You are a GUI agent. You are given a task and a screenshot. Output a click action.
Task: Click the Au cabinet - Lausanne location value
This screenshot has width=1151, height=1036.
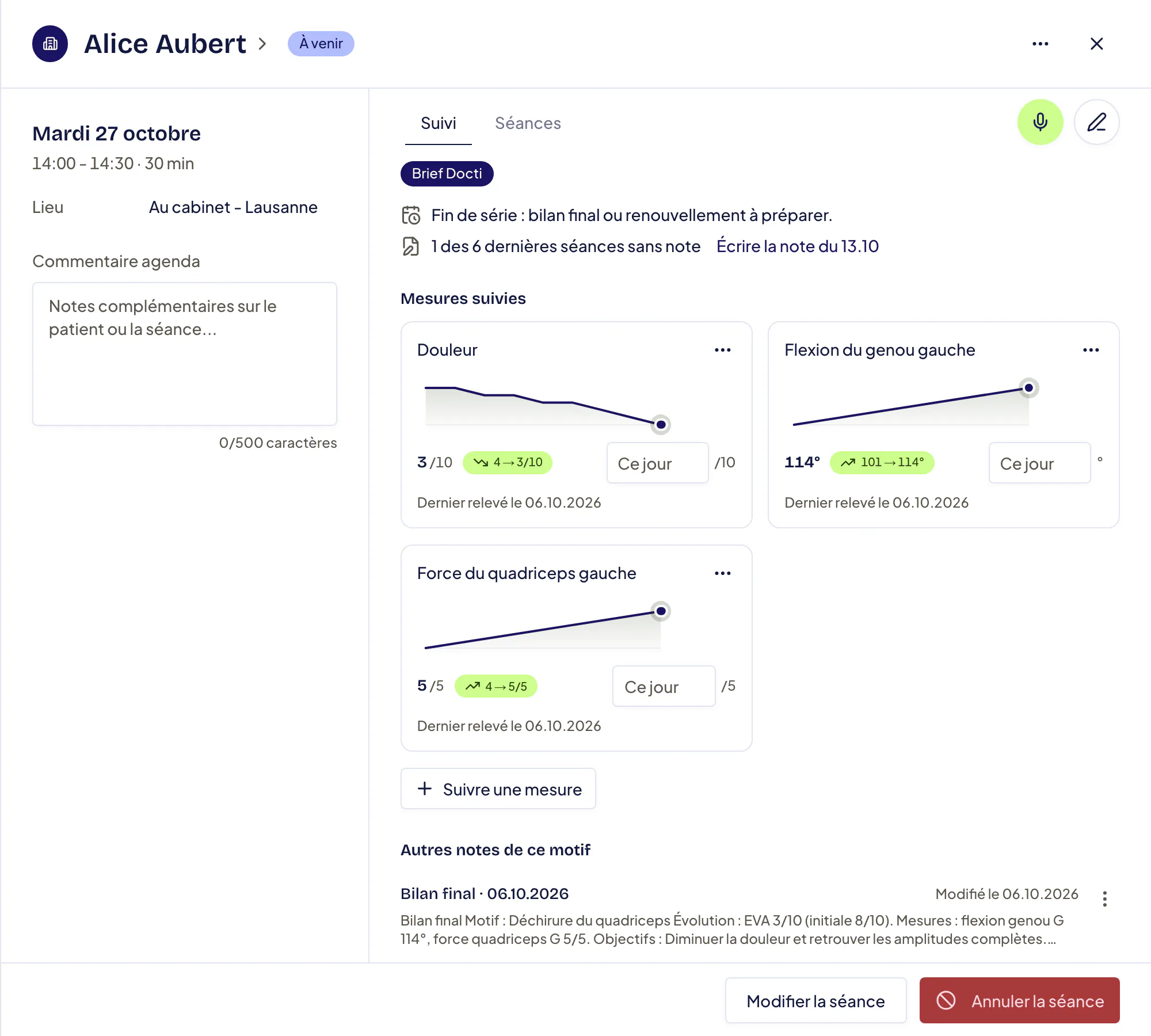[233, 207]
